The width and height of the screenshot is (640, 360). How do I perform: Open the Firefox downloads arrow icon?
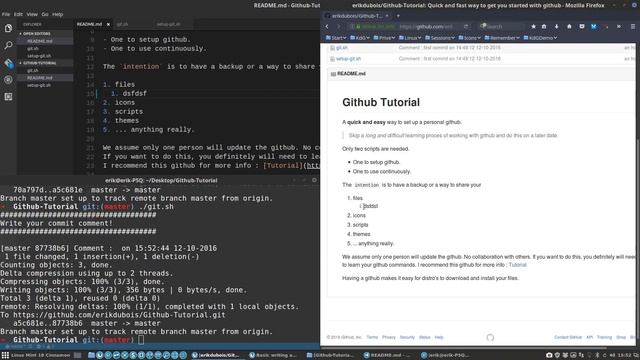[556, 27]
